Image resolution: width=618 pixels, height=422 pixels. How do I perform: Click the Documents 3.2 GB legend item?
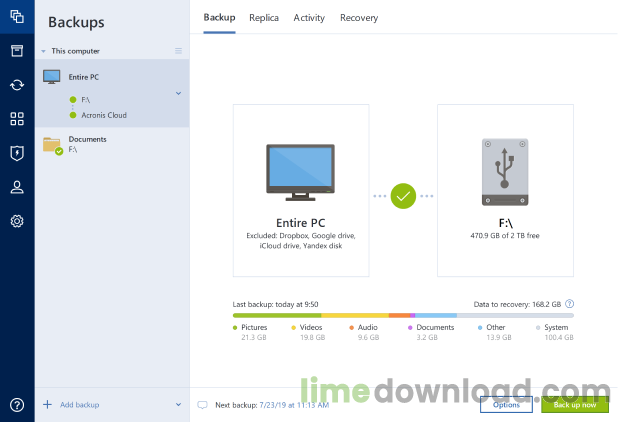click(x=431, y=332)
